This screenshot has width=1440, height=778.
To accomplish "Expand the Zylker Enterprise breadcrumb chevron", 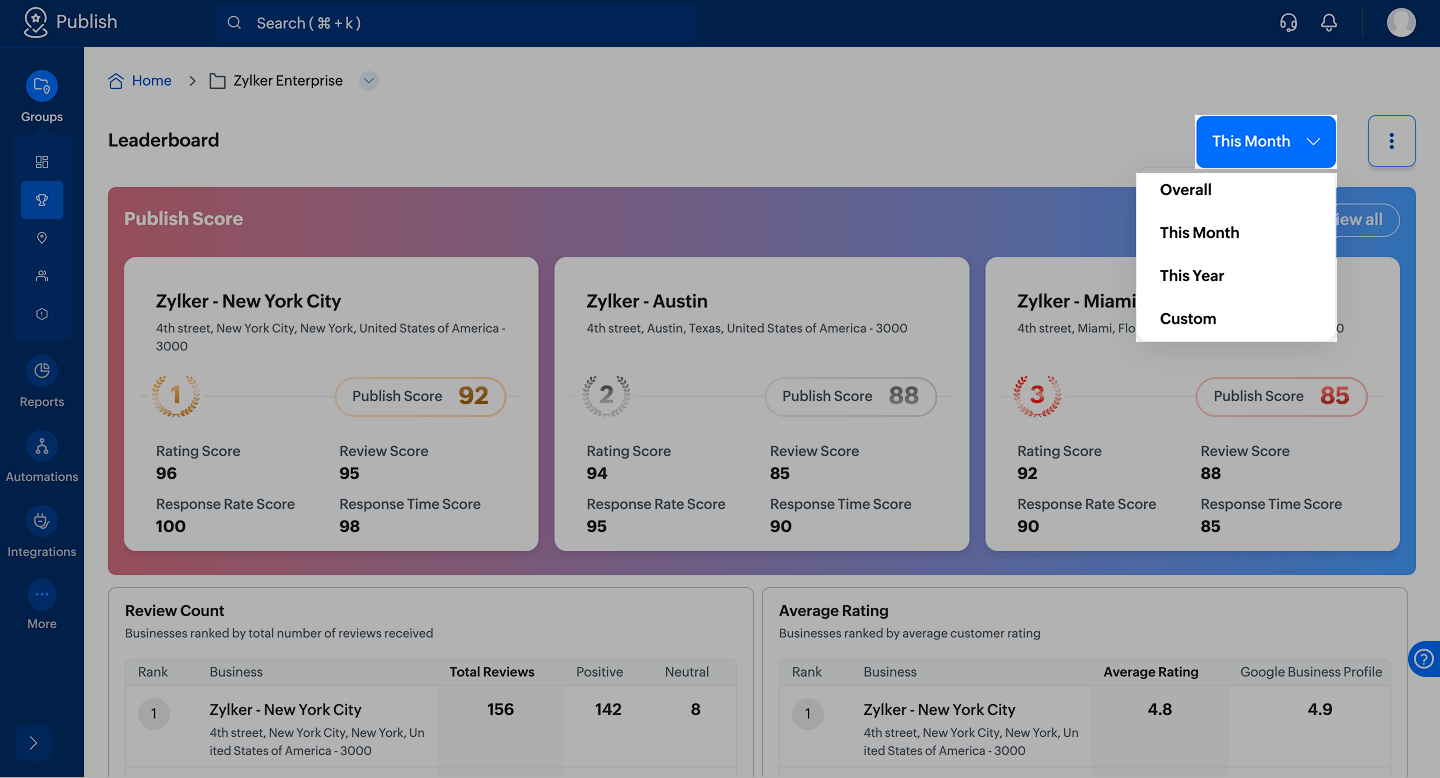I will pos(369,81).
